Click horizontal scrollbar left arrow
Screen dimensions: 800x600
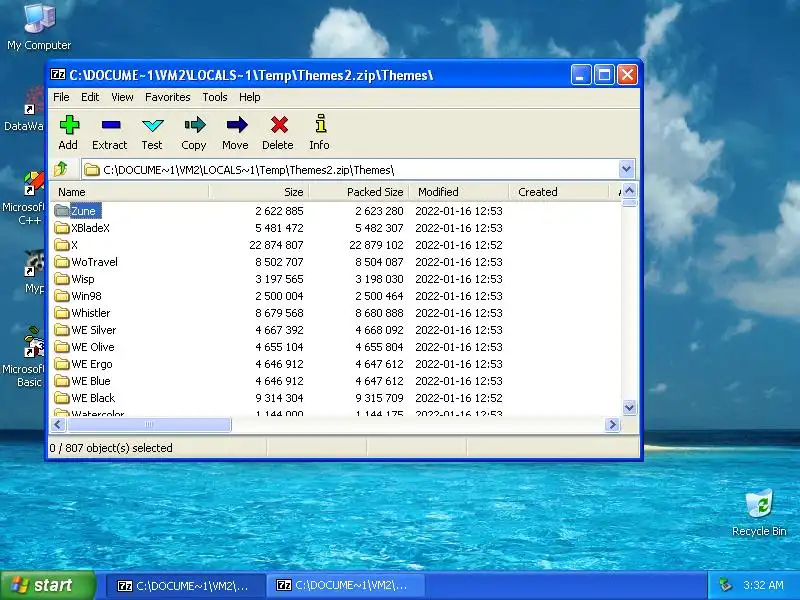[58, 424]
